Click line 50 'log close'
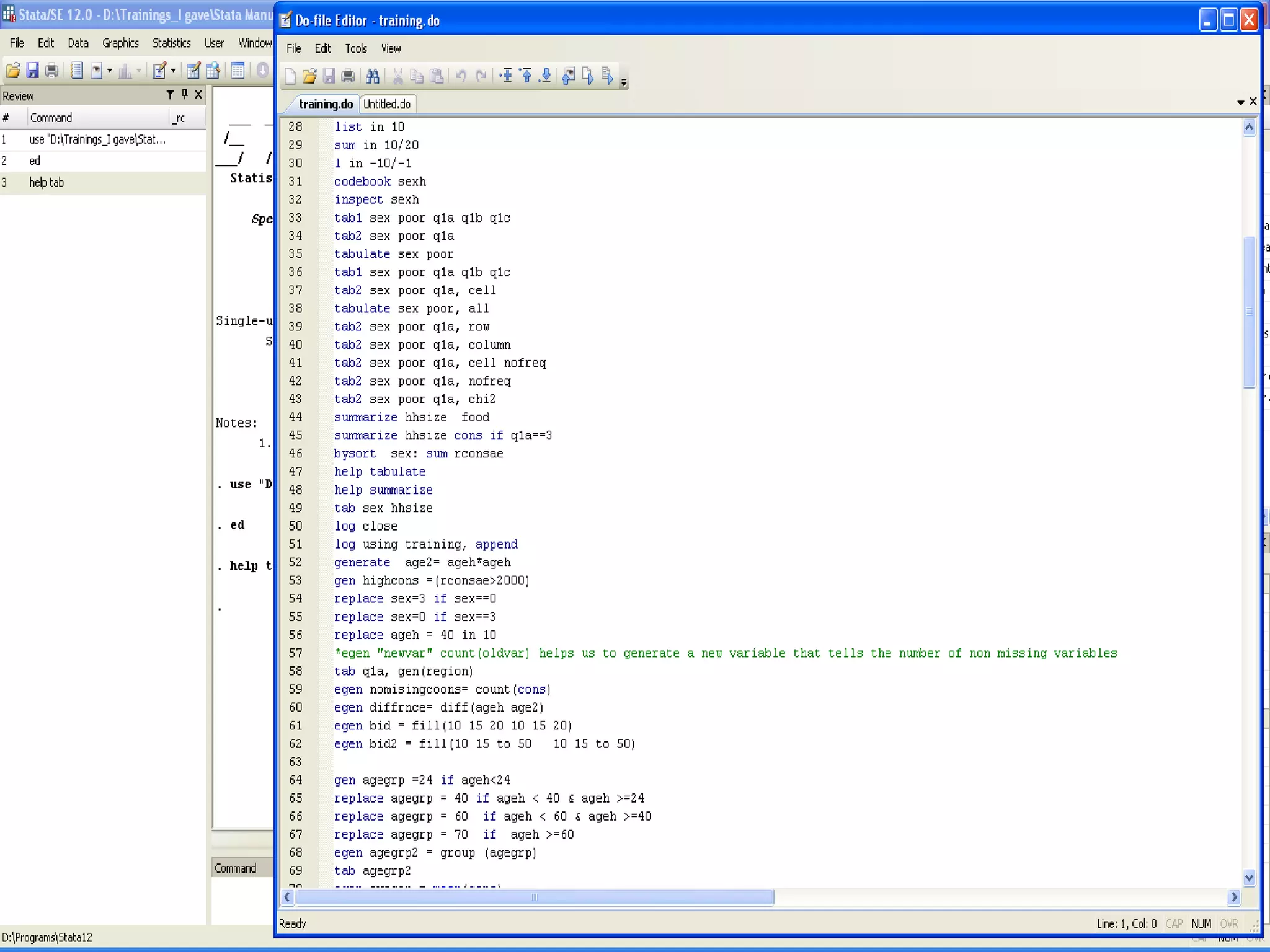1270x952 pixels. [366, 526]
